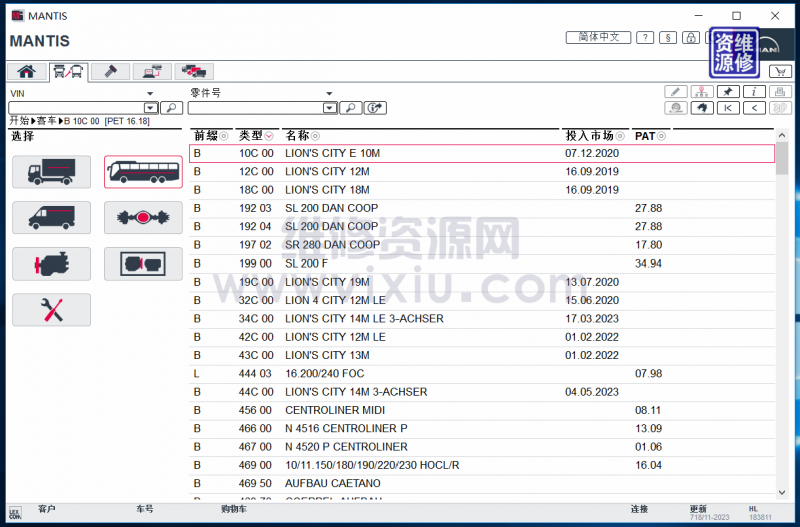800x527 pixels.
Task: Open the truck fleet comparison tab
Action: pos(194,71)
